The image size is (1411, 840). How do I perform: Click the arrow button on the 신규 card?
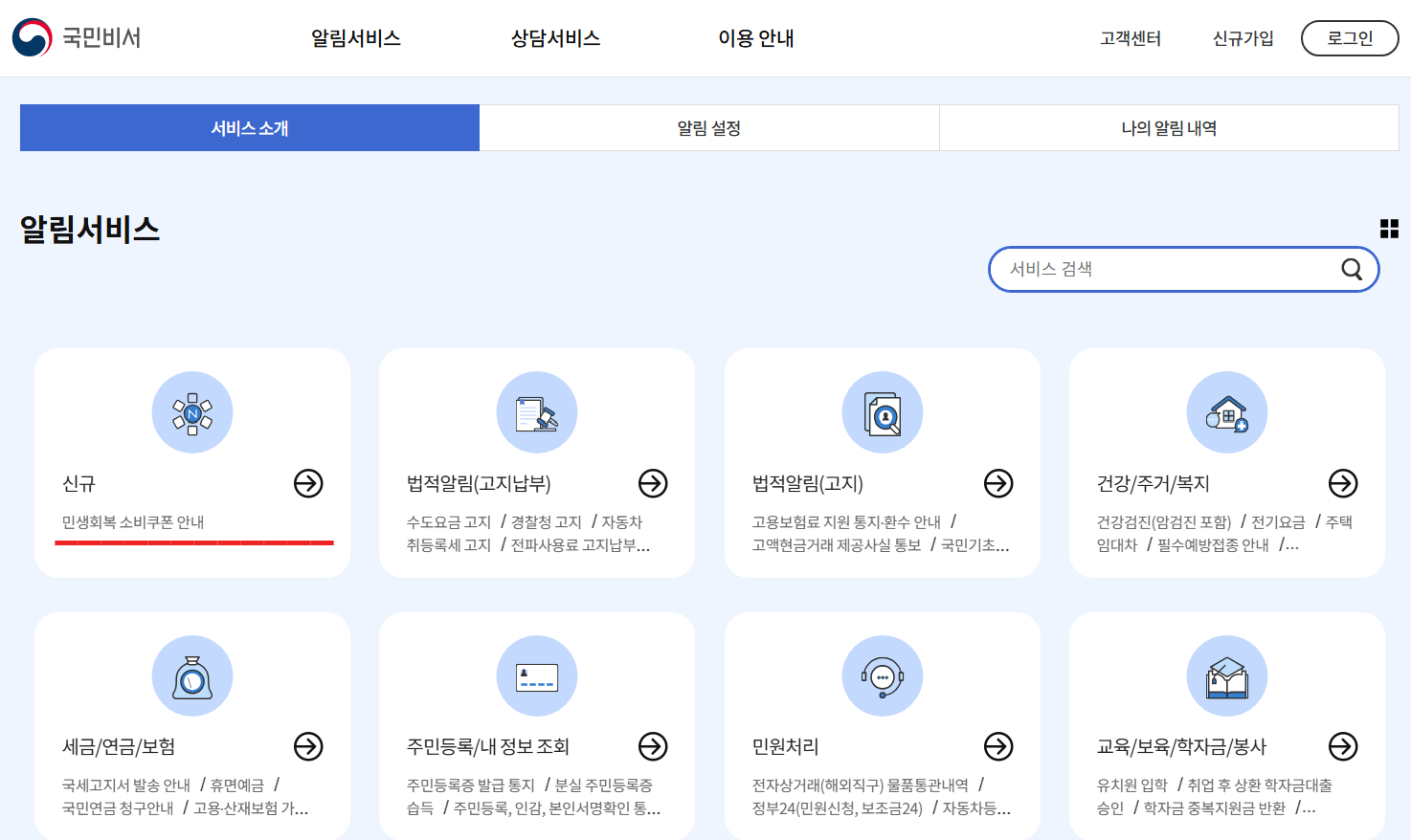(x=308, y=484)
